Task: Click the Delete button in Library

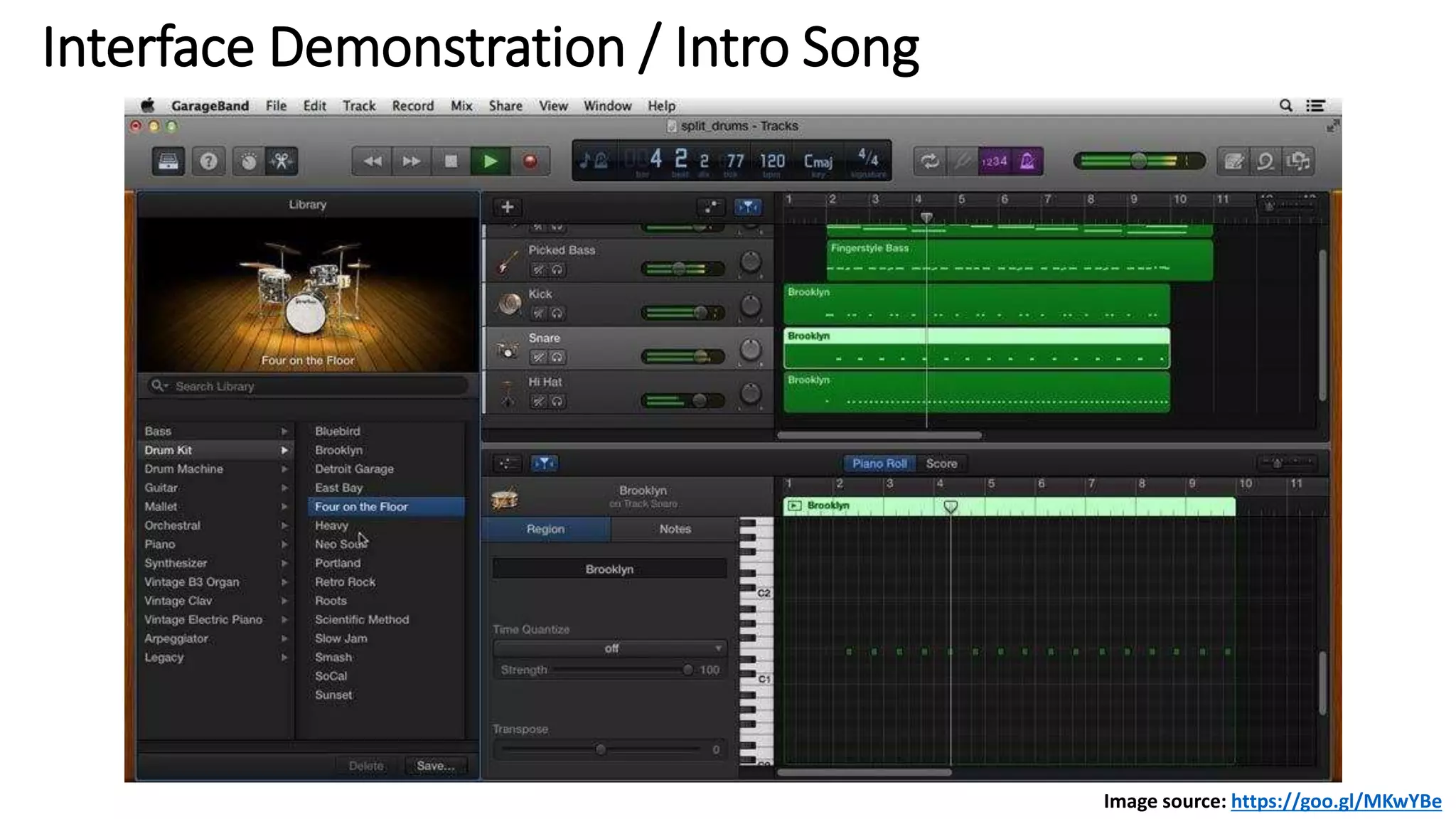Action: tap(366, 766)
